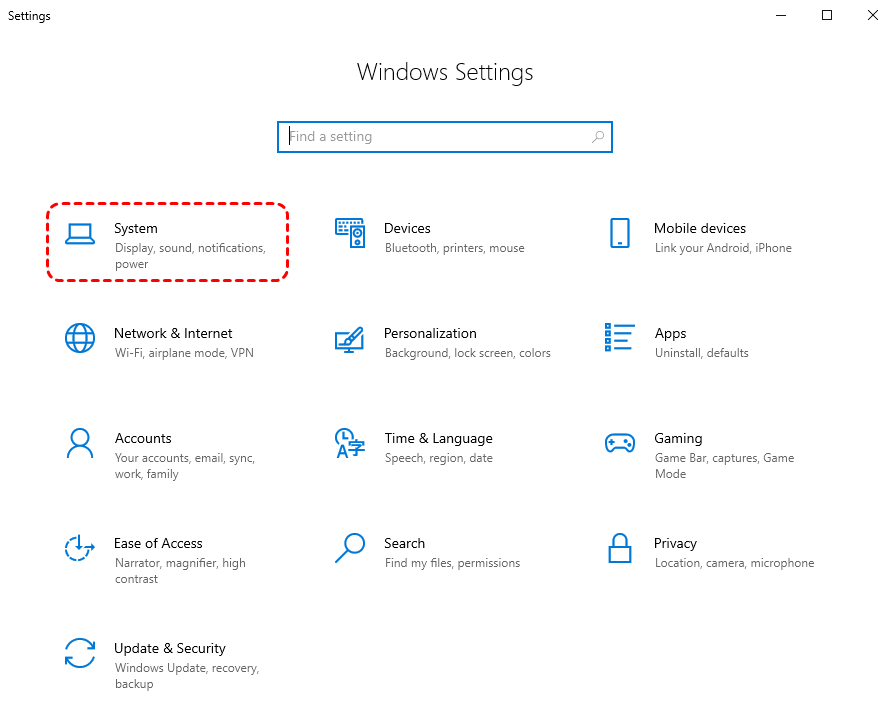Click the System laptop icon

pyautogui.click(x=80, y=234)
